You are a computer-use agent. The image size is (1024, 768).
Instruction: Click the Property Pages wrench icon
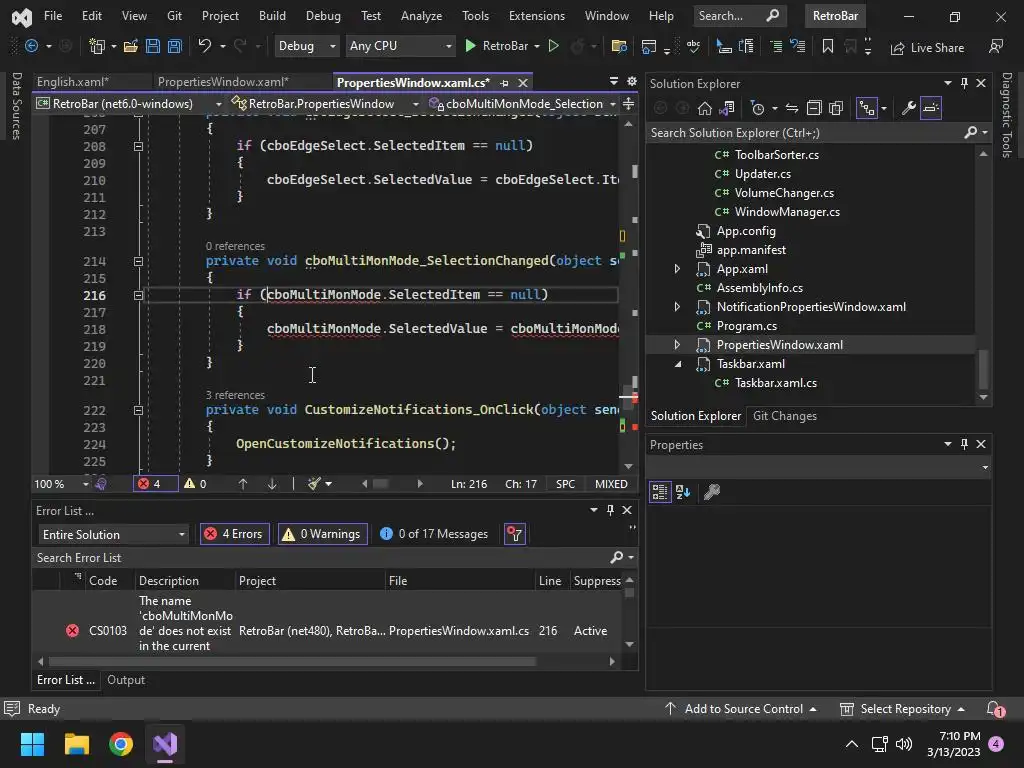(712, 492)
